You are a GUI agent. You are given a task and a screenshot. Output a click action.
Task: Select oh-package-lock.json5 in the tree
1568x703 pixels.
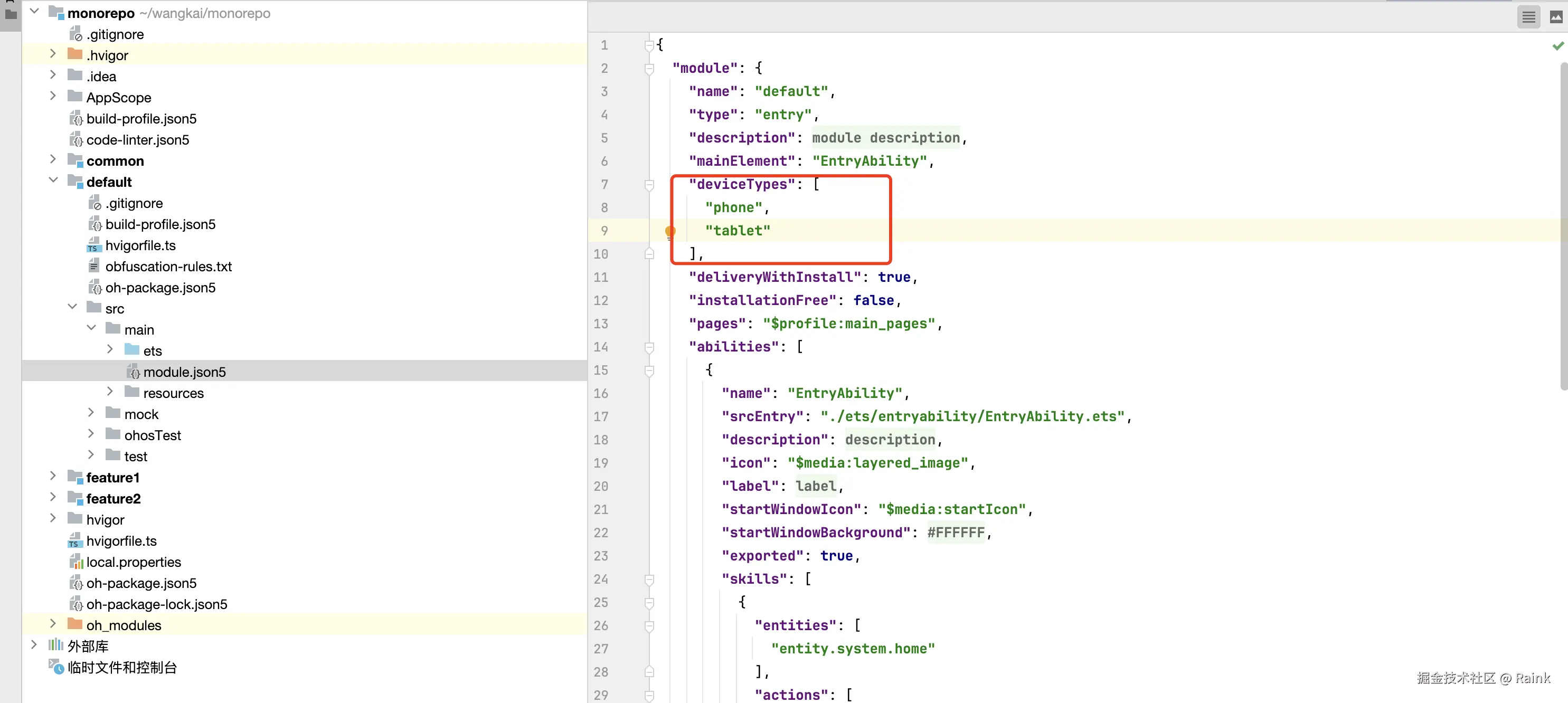[x=156, y=604]
